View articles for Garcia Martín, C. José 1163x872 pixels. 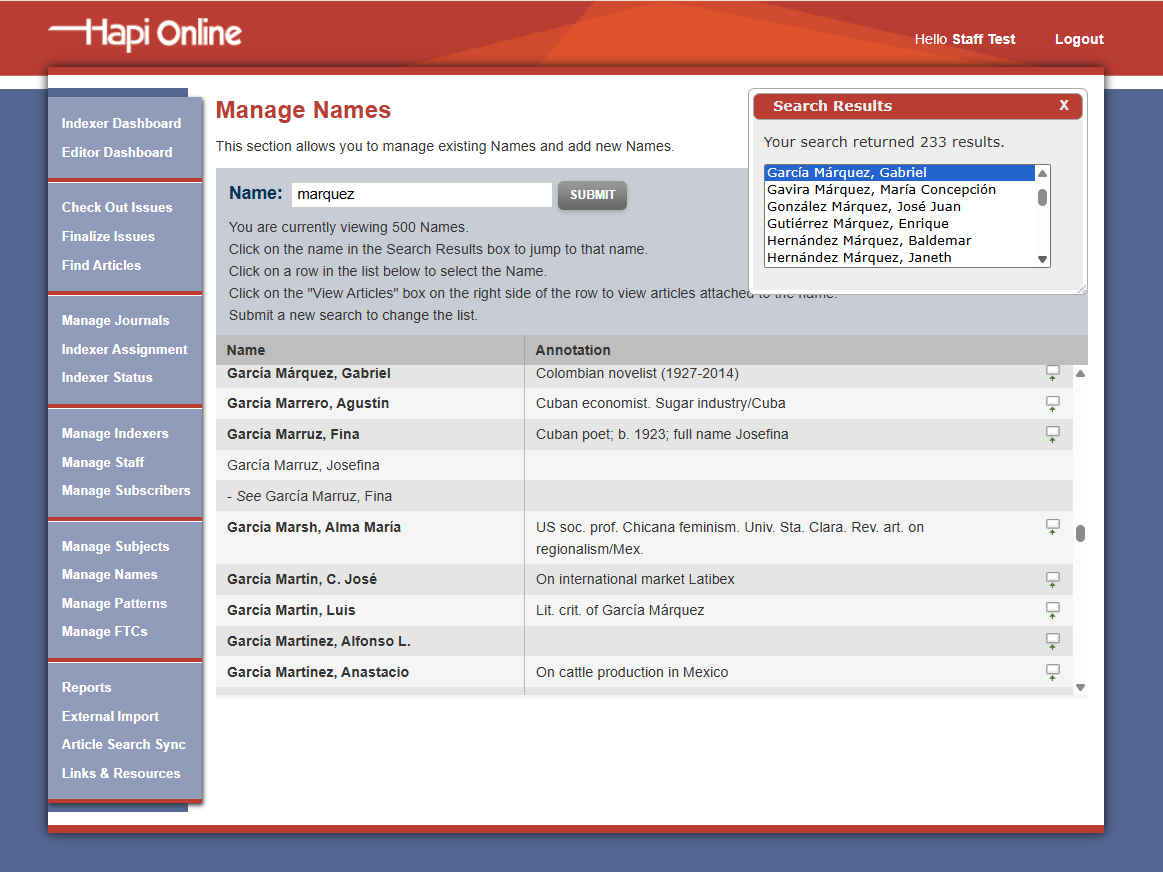coord(1052,579)
